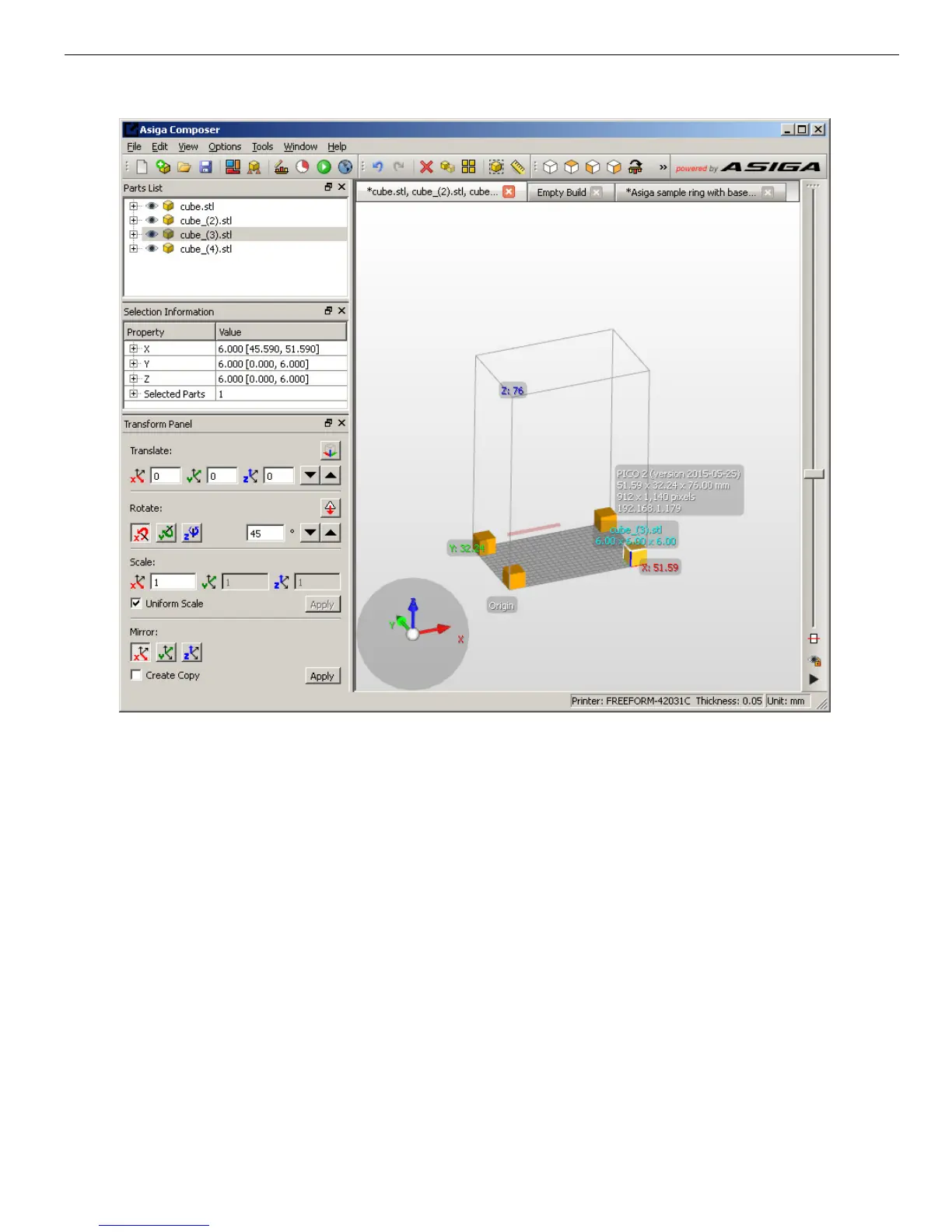Viewport: 952px width, 1232px height.
Task: Toggle visibility eye for cube_(2).stl
Action: pos(152,220)
